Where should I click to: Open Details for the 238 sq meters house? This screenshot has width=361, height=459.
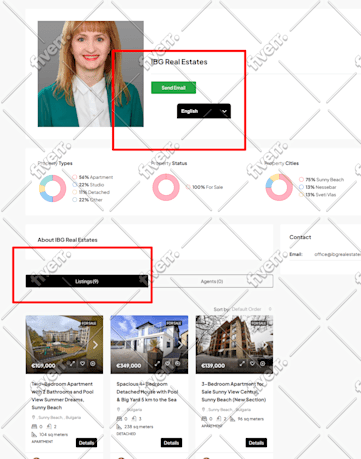coord(171,443)
